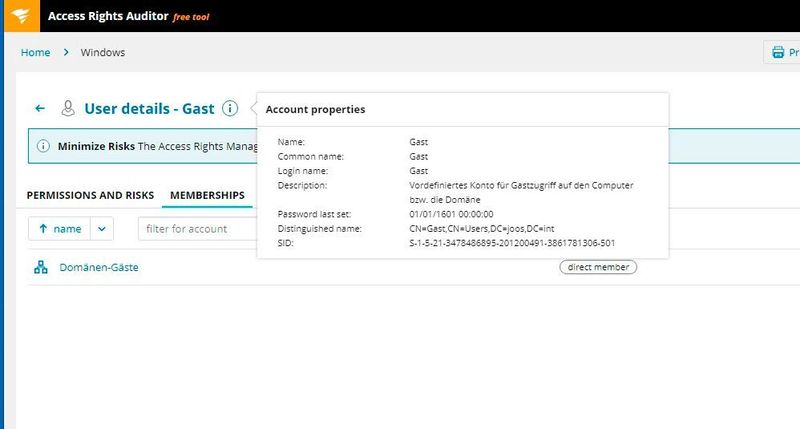800x429 pixels.
Task: Switch to Permissions and Risks tab
Action: pyautogui.click(x=90, y=194)
